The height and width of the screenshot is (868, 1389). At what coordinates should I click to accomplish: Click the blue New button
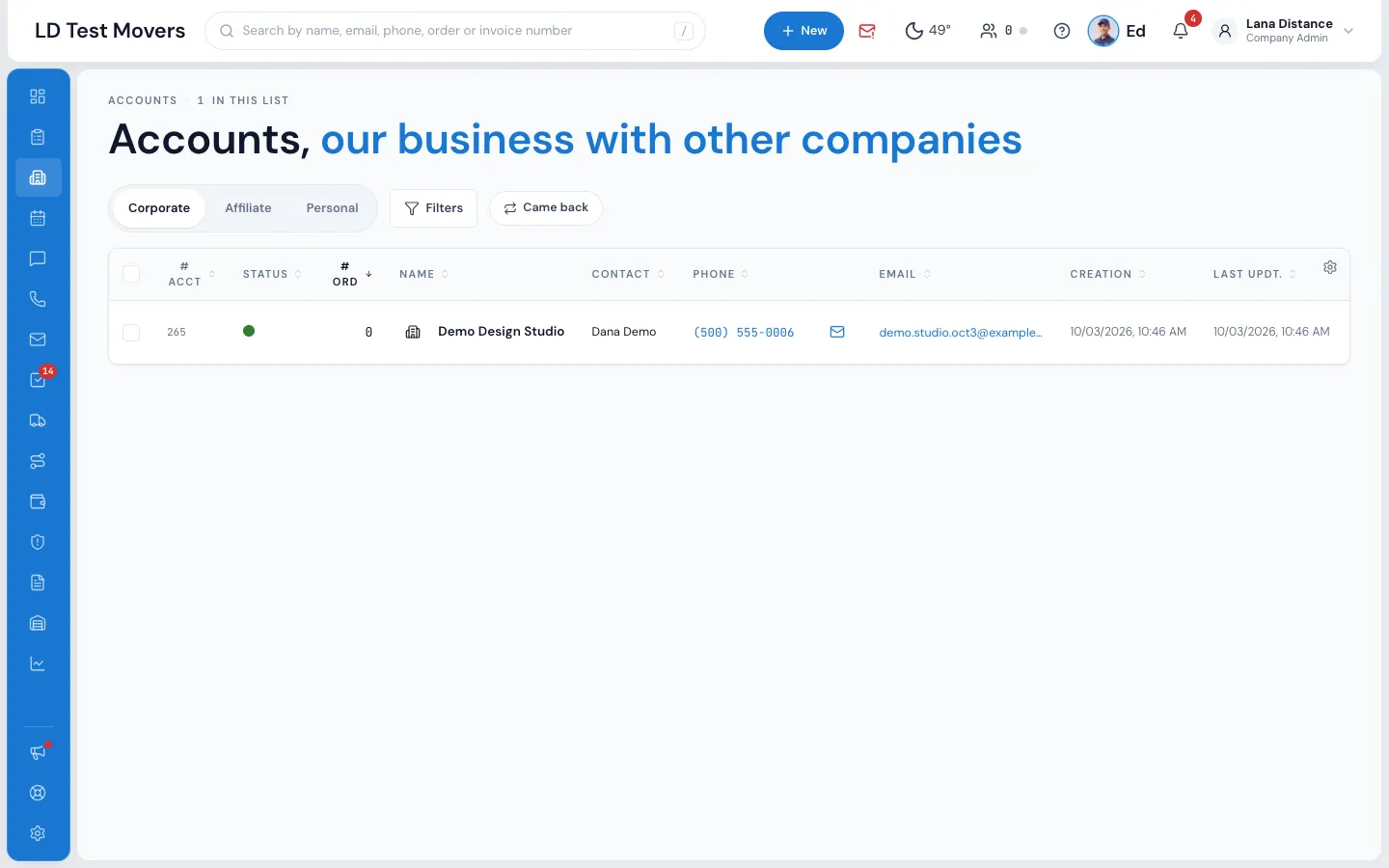[803, 31]
